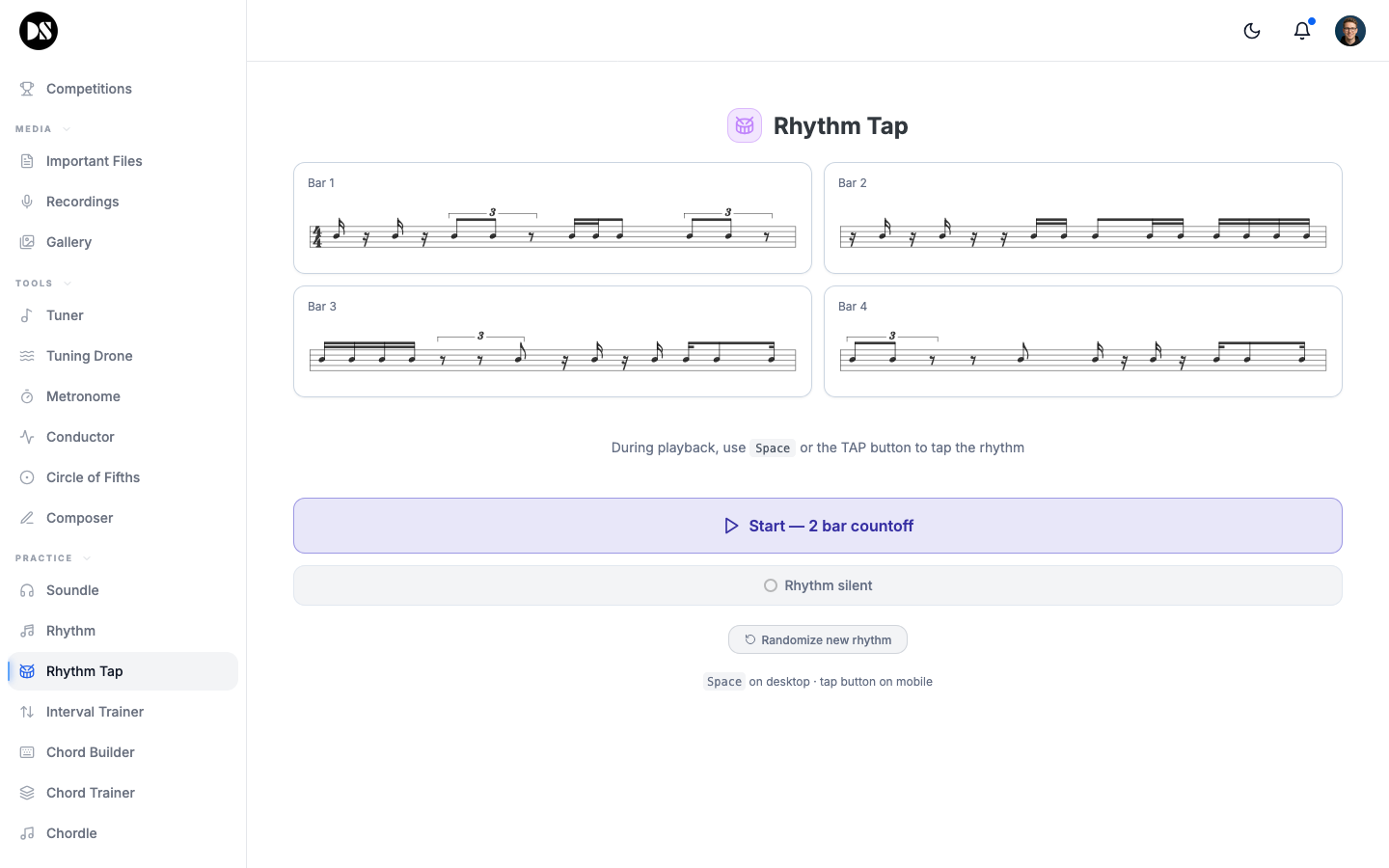Enable the Rhythm silent option
Screen dimensions: 1389x868
818,585
